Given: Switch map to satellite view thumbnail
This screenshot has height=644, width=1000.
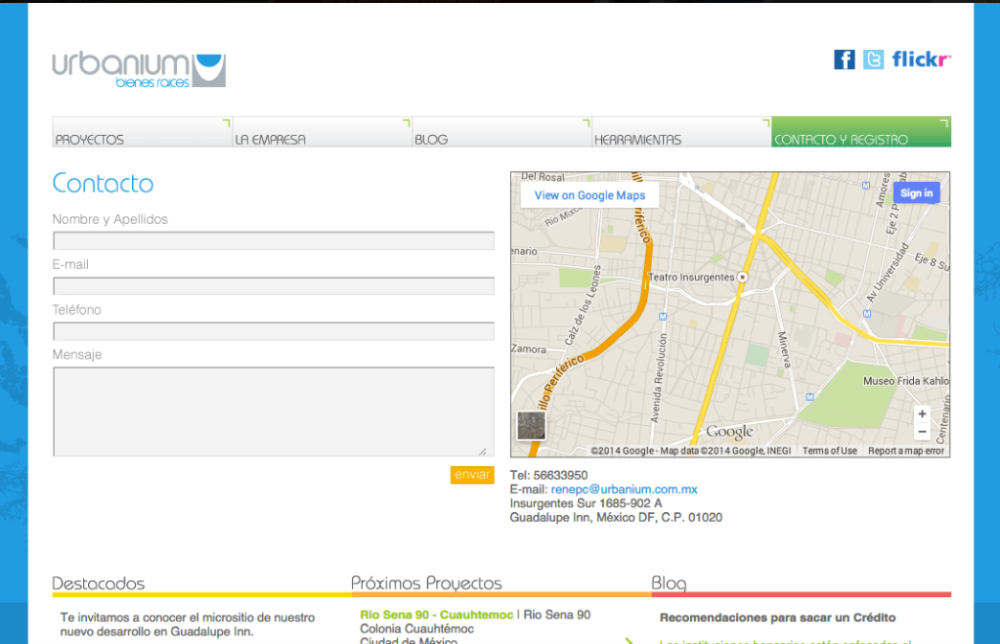Looking at the screenshot, I should [x=531, y=425].
